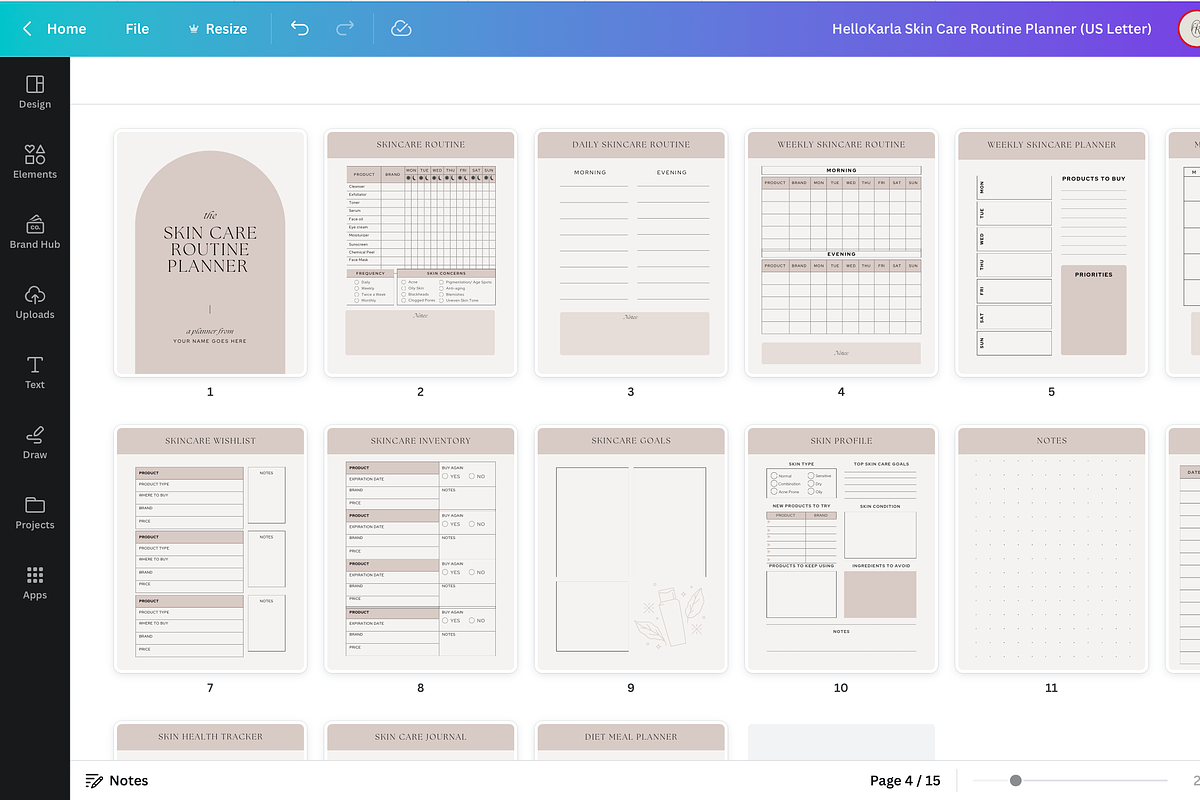Open the Design panel

35,91
